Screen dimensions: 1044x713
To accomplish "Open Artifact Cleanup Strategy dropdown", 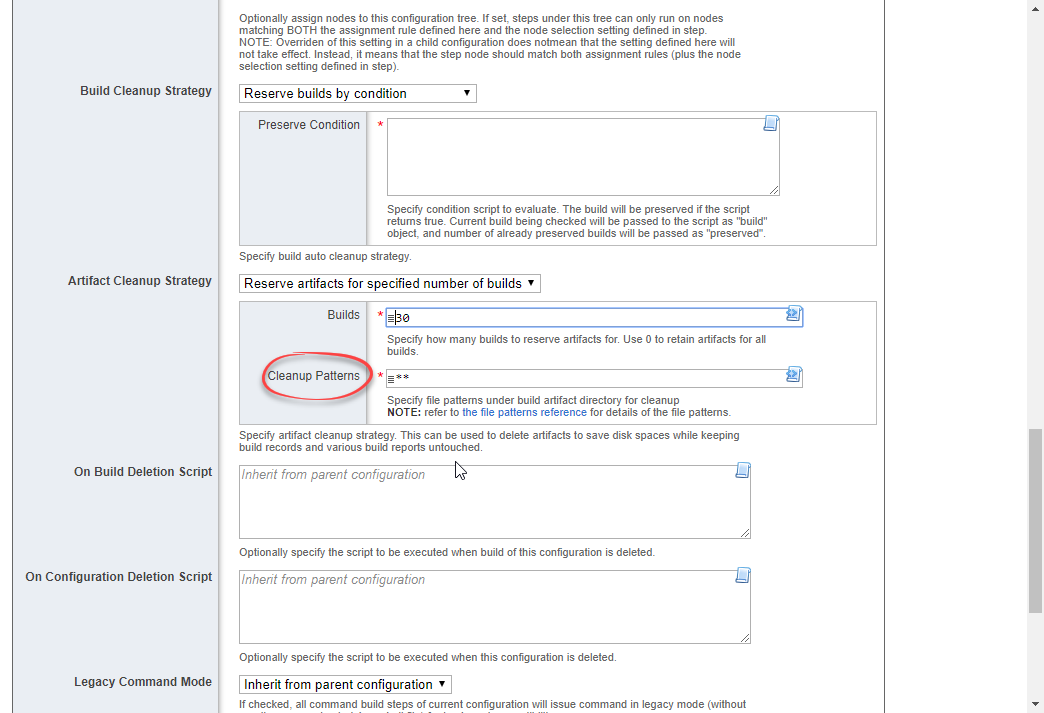I will tap(390, 284).
